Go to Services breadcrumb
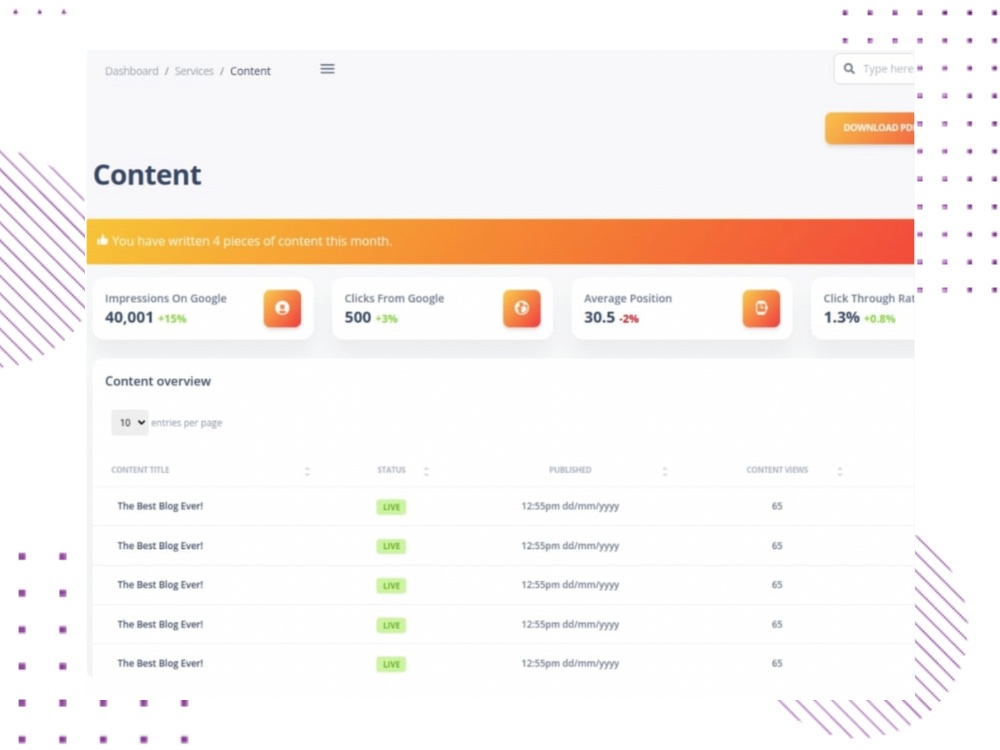1000x750 pixels. (194, 71)
